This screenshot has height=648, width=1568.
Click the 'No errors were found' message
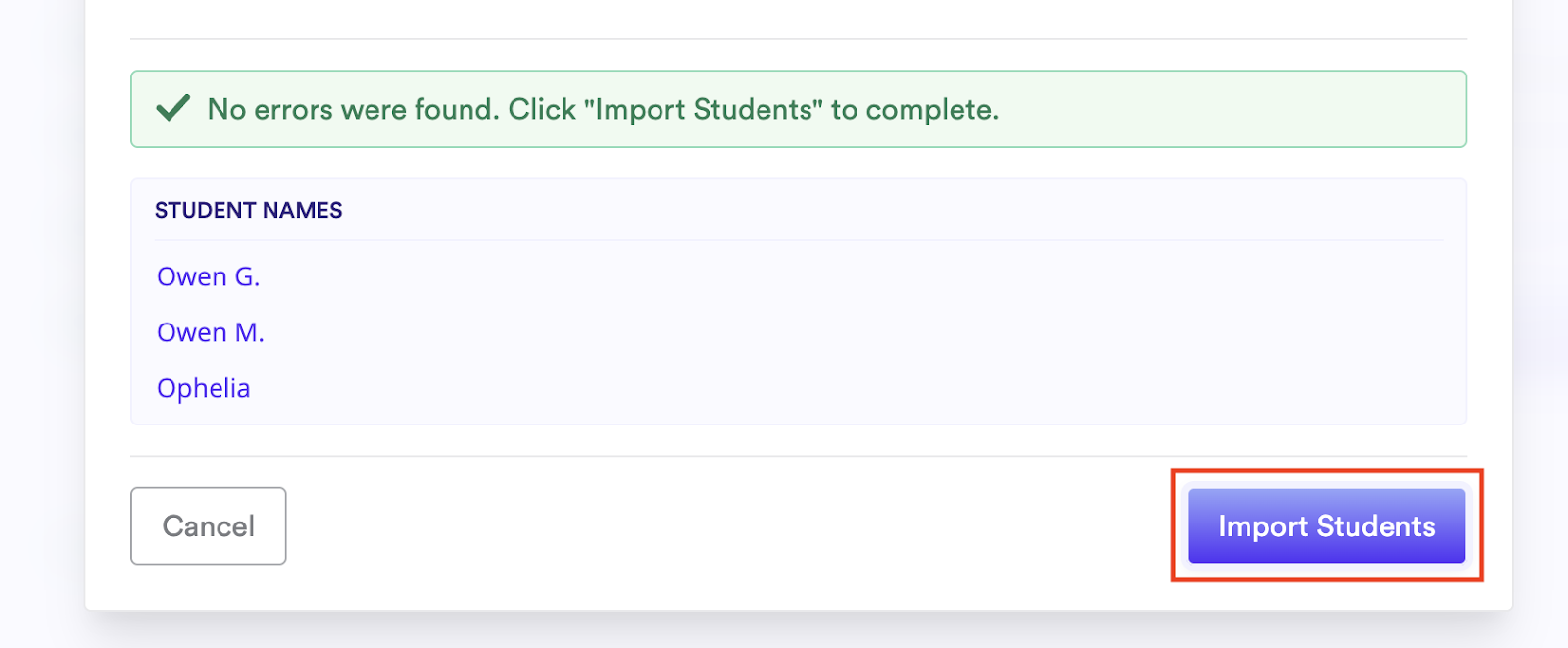click(603, 110)
